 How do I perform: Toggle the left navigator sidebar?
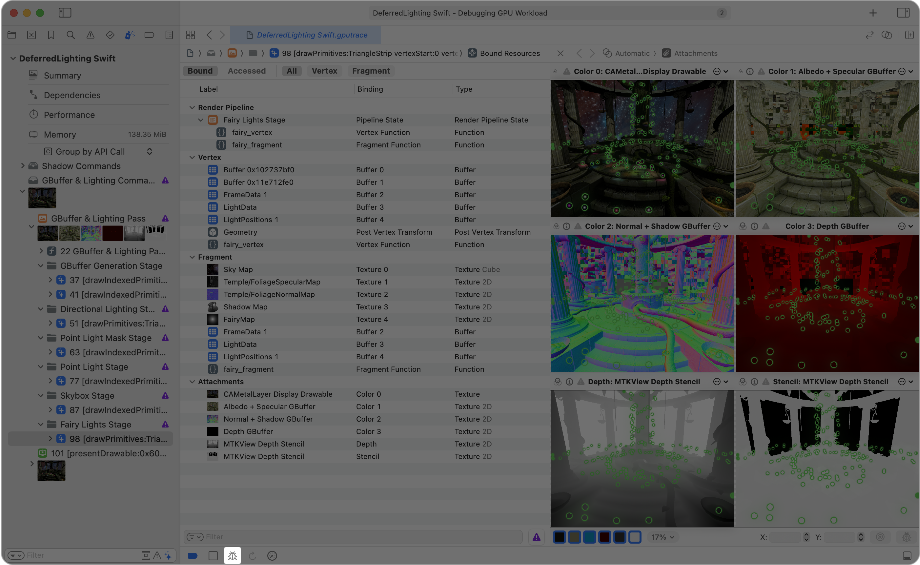tap(65, 13)
